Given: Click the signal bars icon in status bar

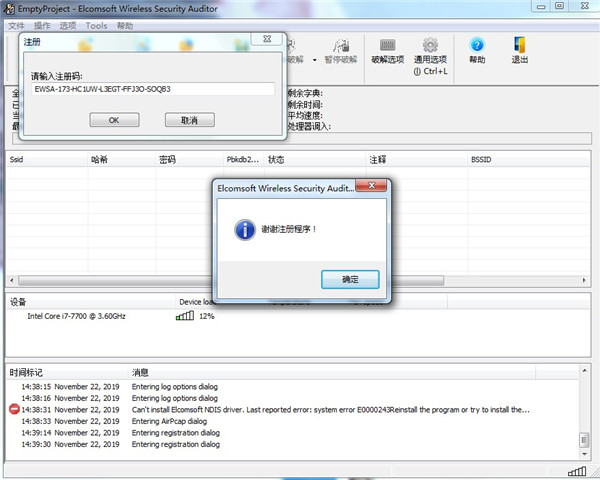Looking at the screenshot, I should tap(577, 471).
